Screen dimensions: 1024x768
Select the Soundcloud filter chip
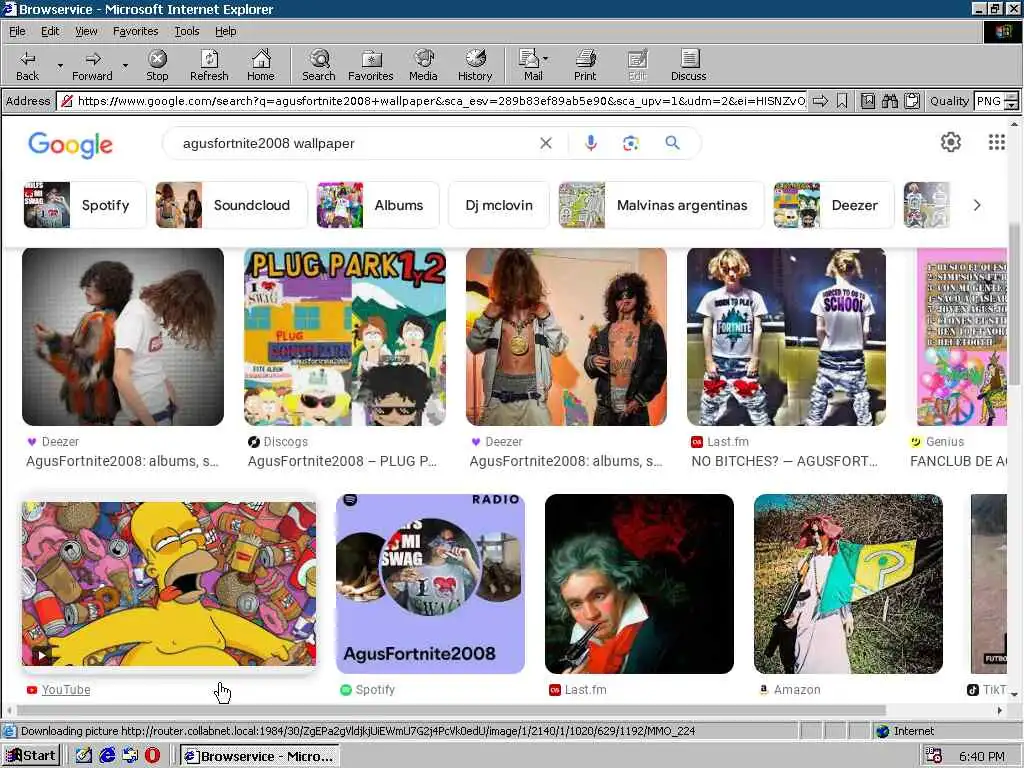coord(231,205)
